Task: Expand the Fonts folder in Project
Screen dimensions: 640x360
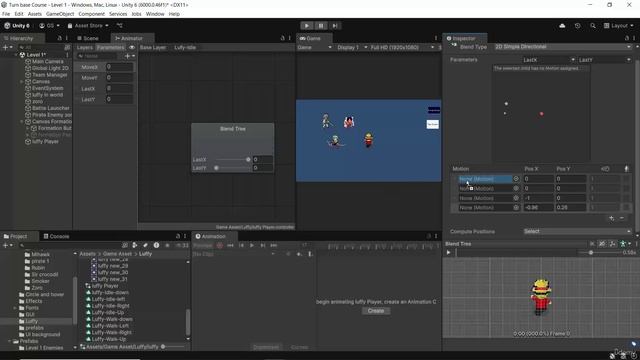Action: click(16, 308)
